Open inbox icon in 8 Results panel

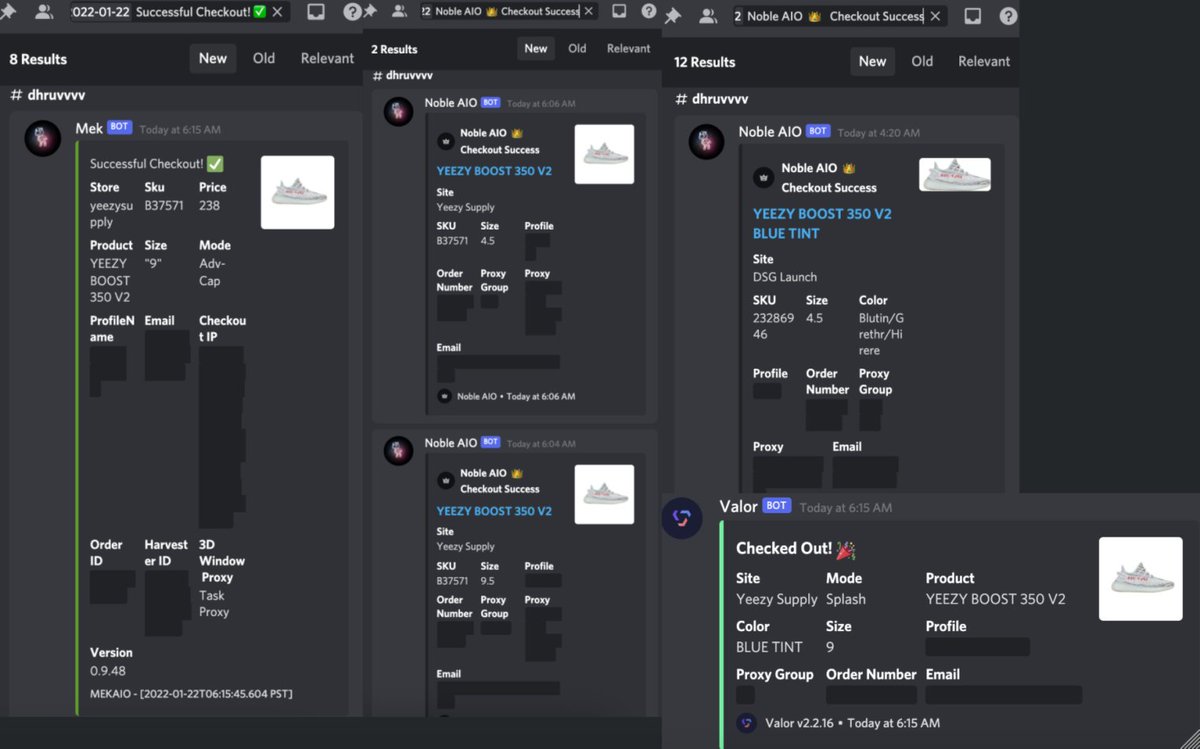(316, 12)
